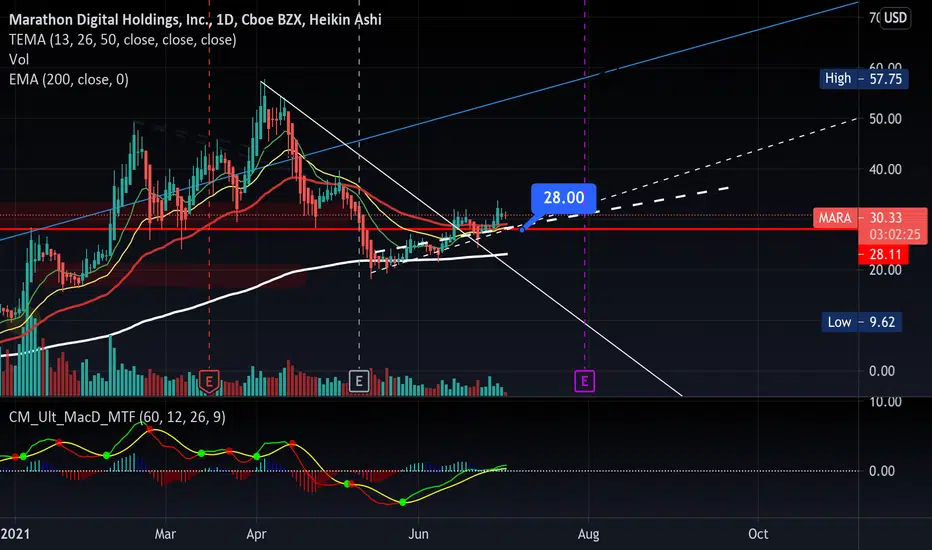Click the Apr date on time axis
The image size is (932, 550).
tap(256, 534)
